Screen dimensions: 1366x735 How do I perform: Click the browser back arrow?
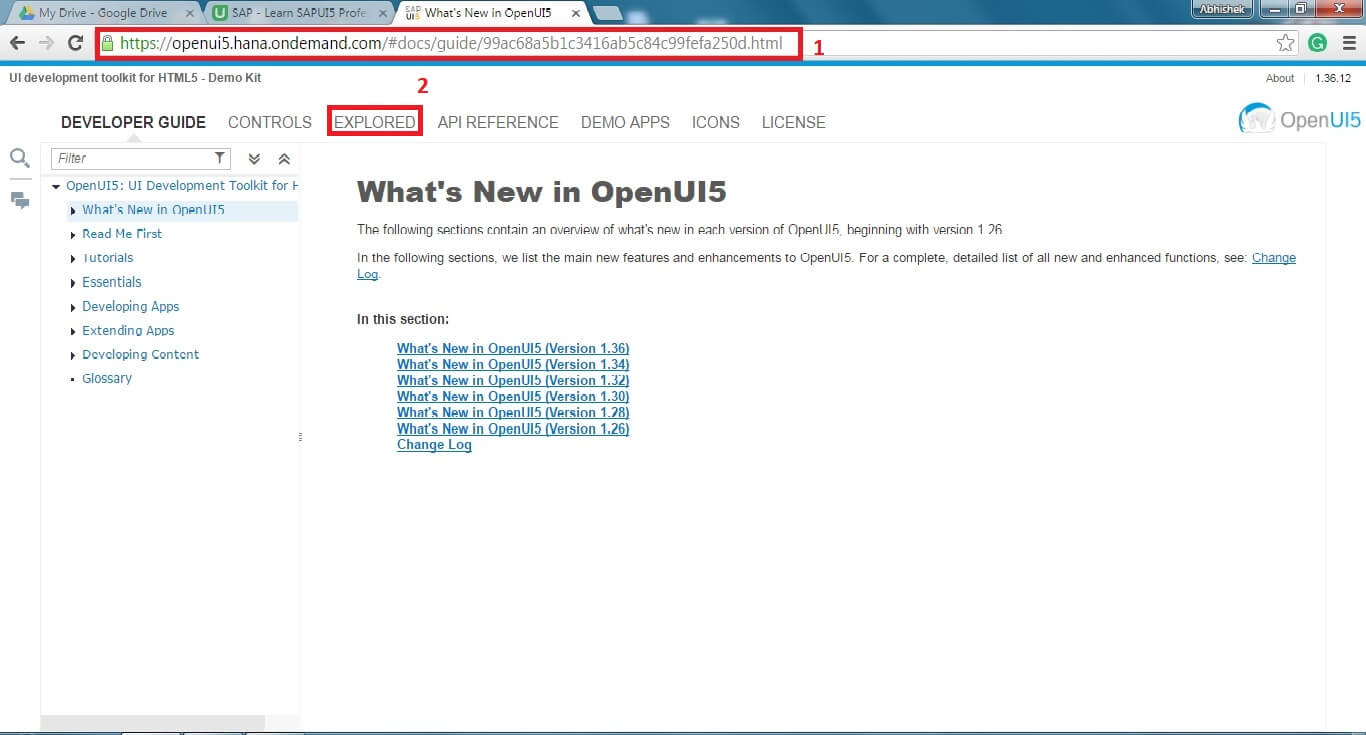[17, 43]
